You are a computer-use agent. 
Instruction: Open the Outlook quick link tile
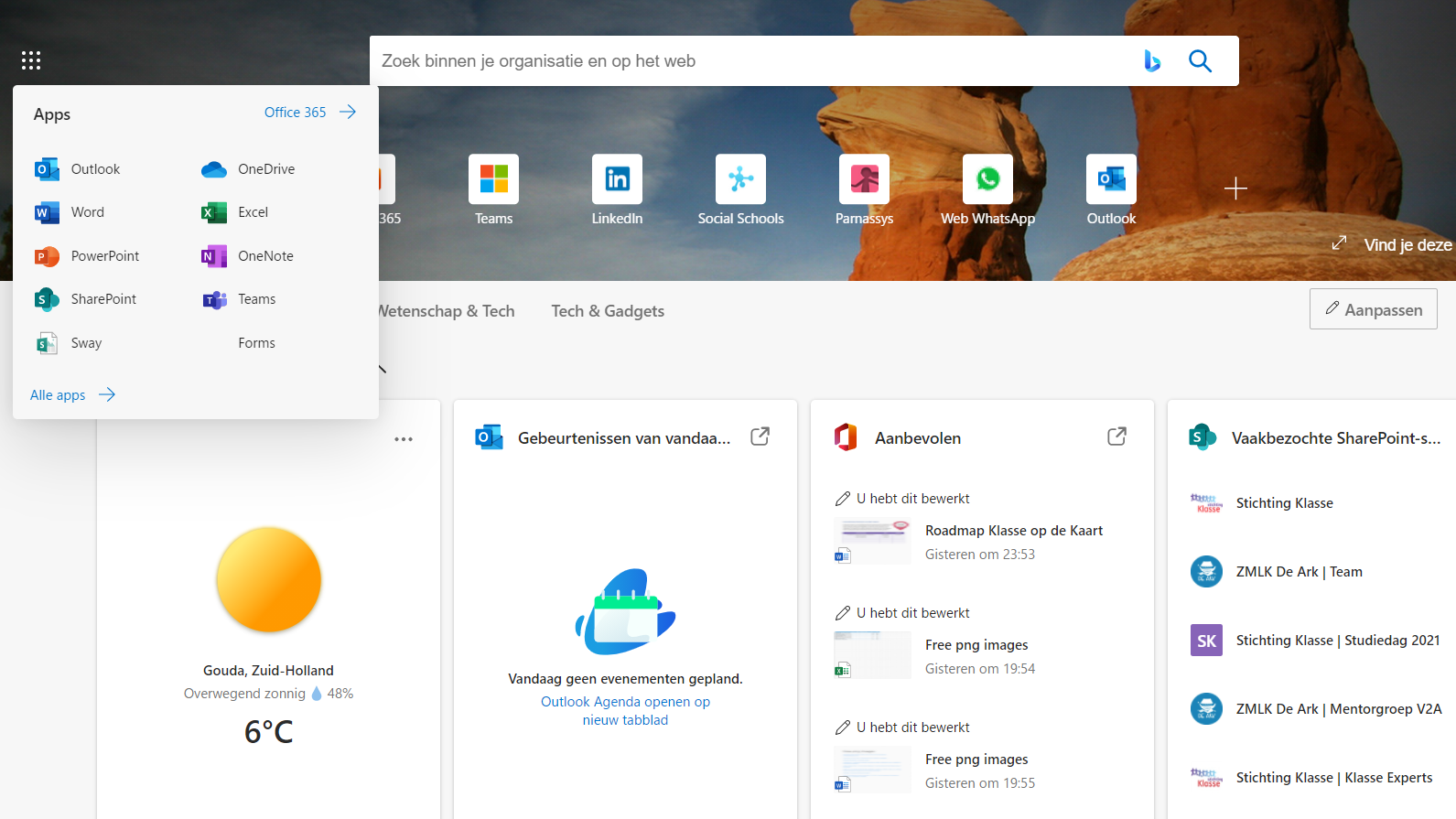tap(1111, 190)
